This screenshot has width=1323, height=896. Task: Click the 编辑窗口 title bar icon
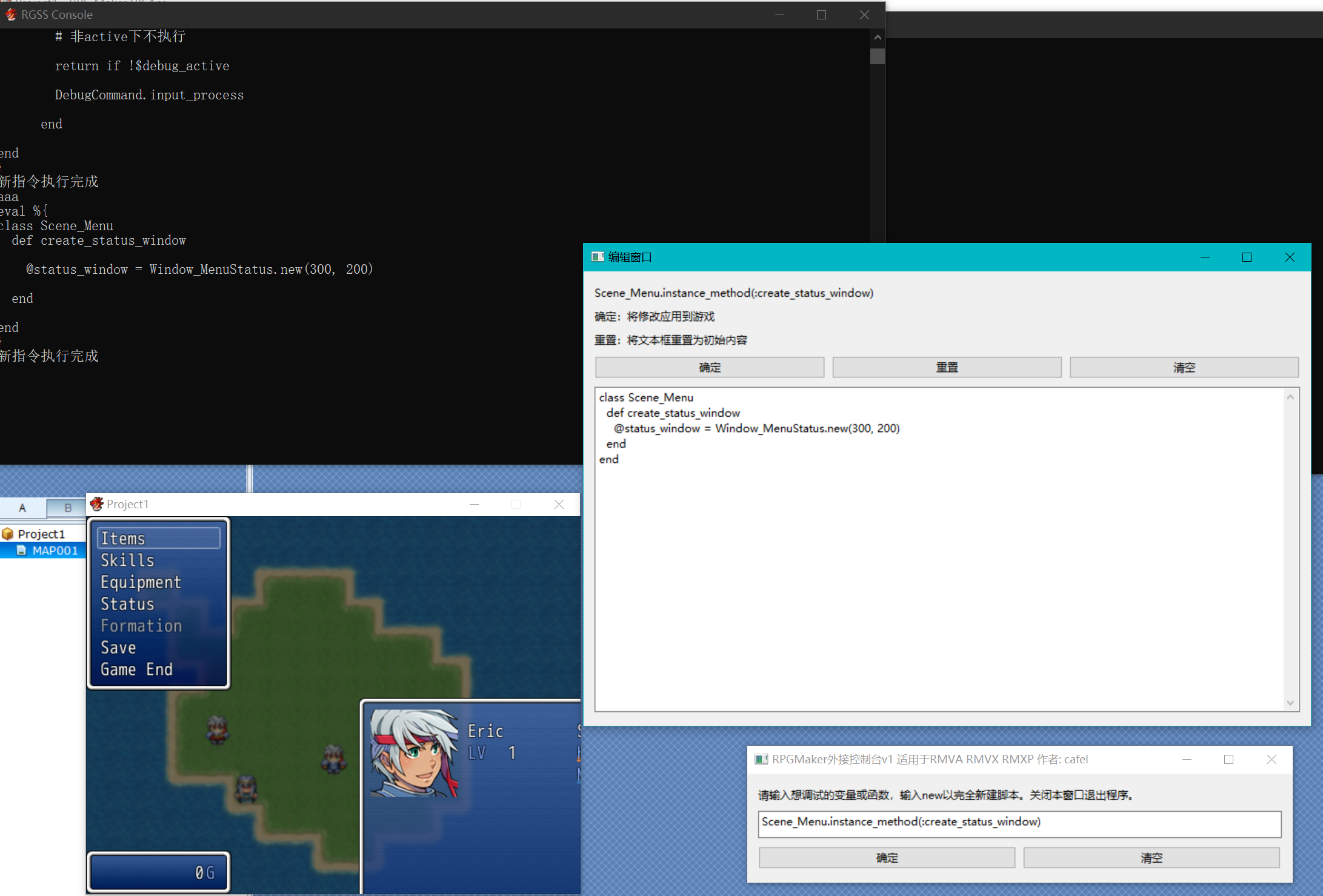click(598, 257)
